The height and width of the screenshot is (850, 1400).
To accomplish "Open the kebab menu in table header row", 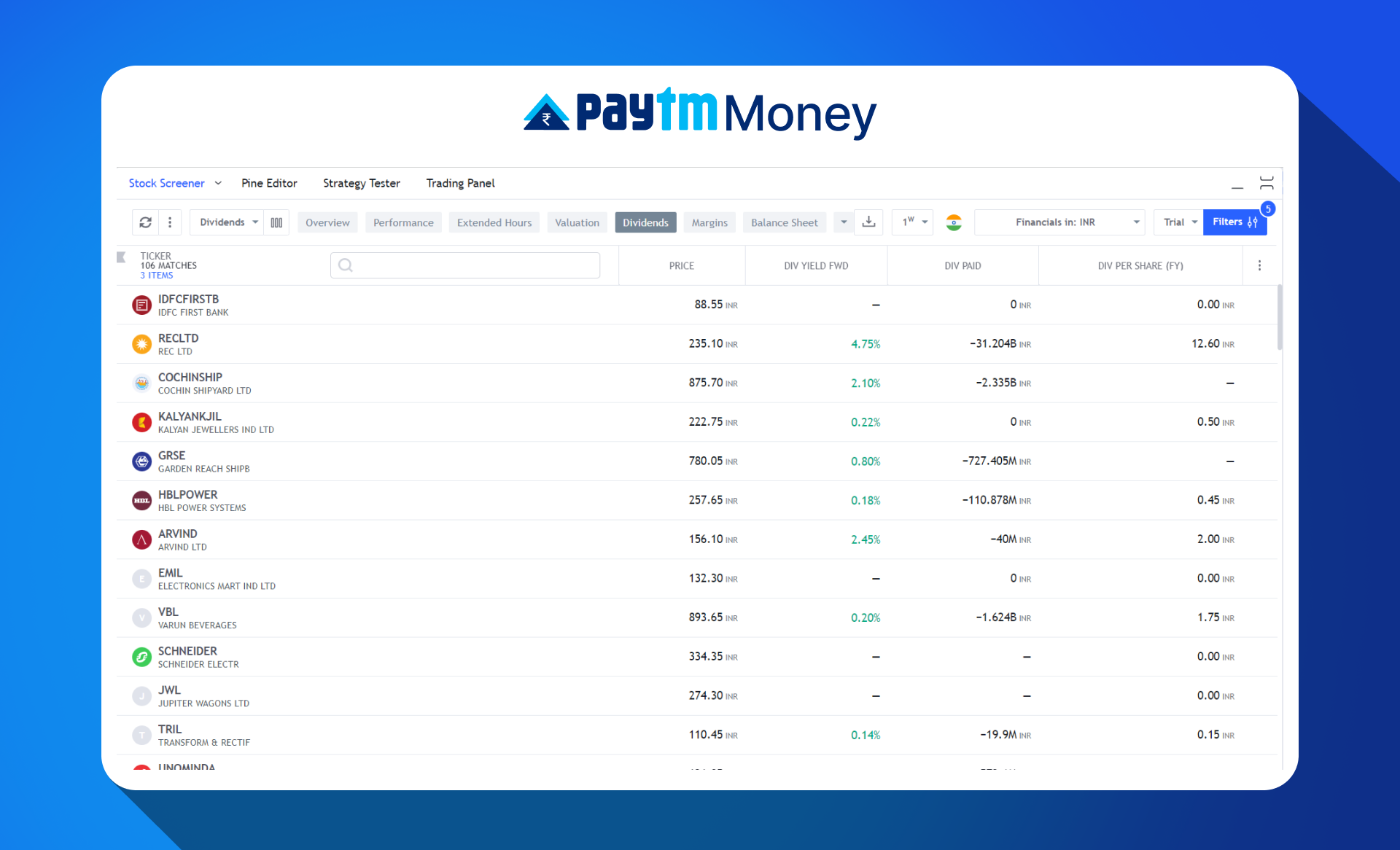I will [x=1259, y=265].
